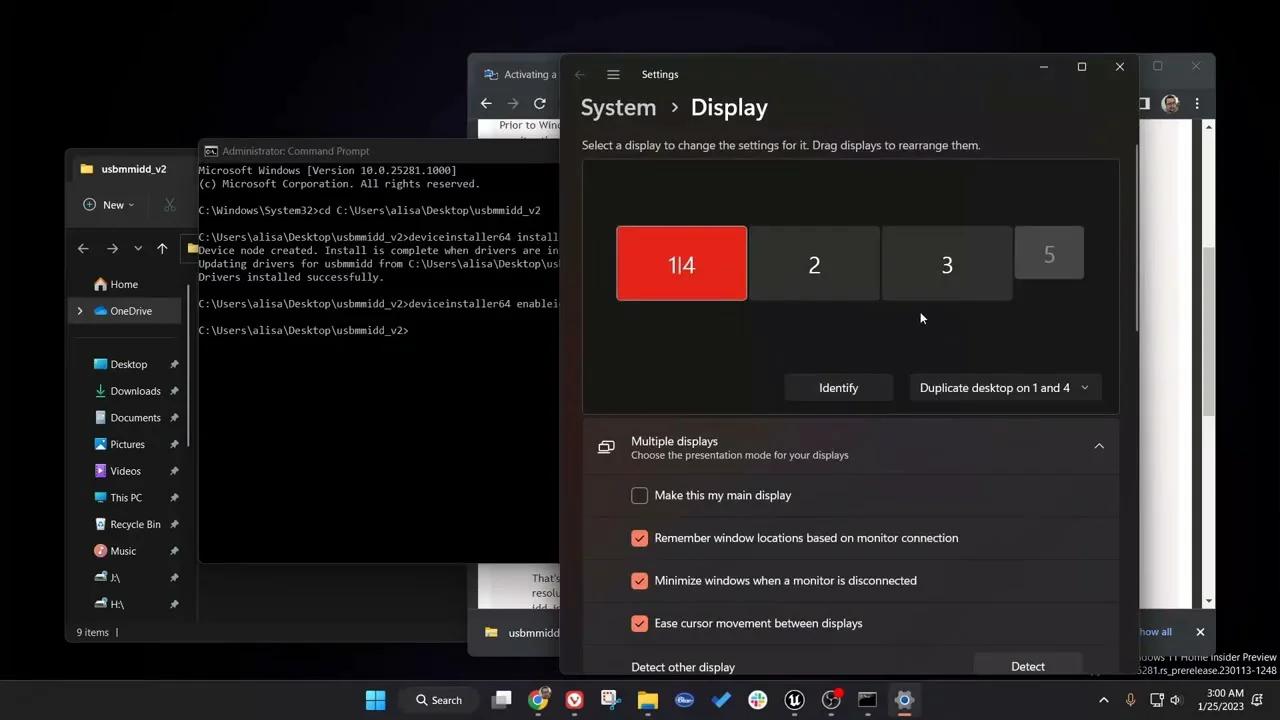This screenshot has height=720, width=1280.
Task: Select display 2 in the arrangement
Action: (814, 264)
